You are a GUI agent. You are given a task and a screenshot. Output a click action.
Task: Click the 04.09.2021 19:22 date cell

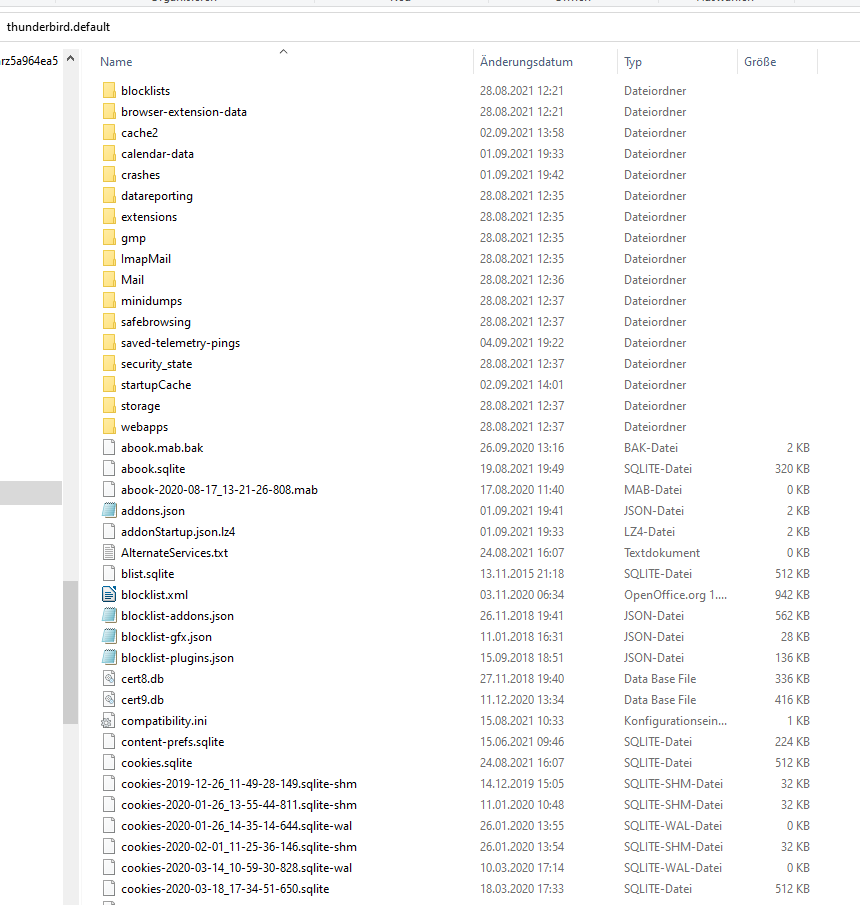[x=522, y=343]
